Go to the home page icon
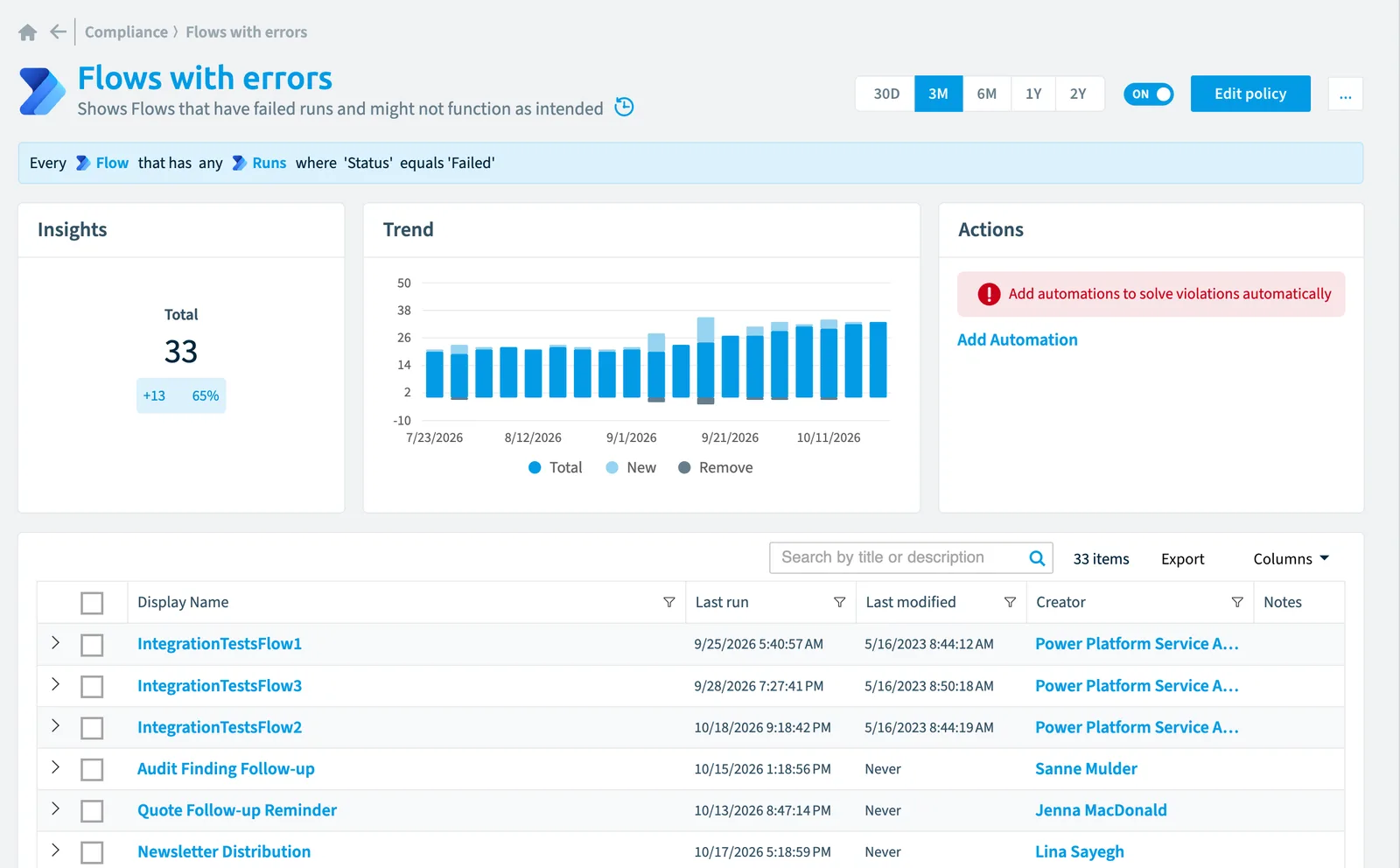This screenshot has width=1400, height=868. [28, 32]
